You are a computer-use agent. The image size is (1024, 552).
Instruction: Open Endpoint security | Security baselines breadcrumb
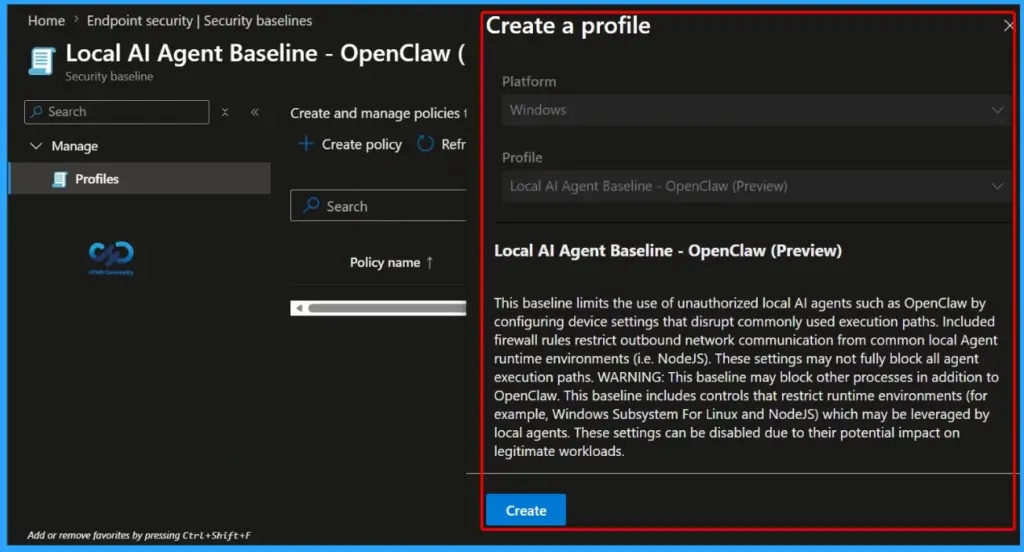click(199, 21)
